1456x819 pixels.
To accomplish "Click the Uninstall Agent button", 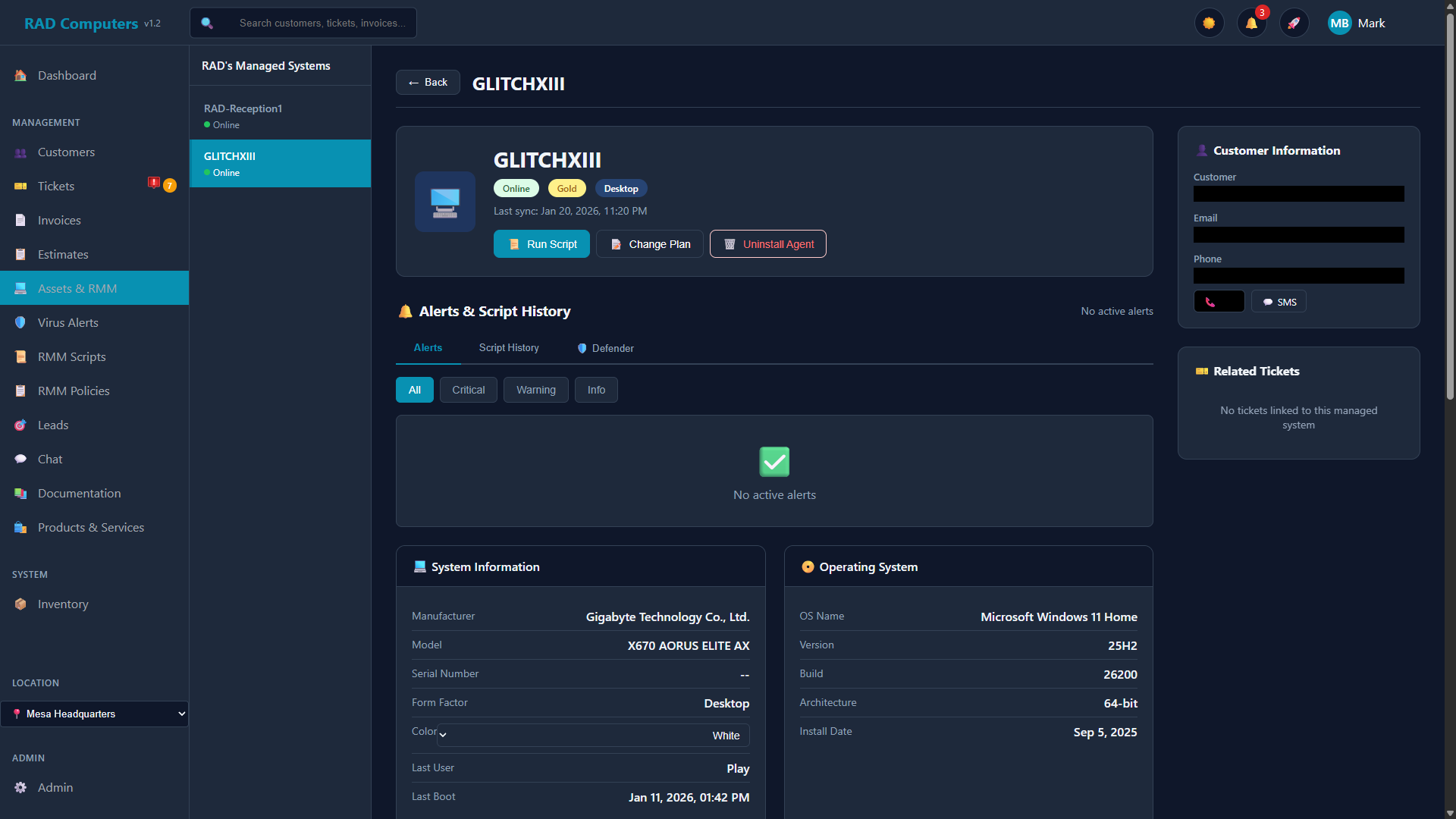I will (x=767, y=243).
